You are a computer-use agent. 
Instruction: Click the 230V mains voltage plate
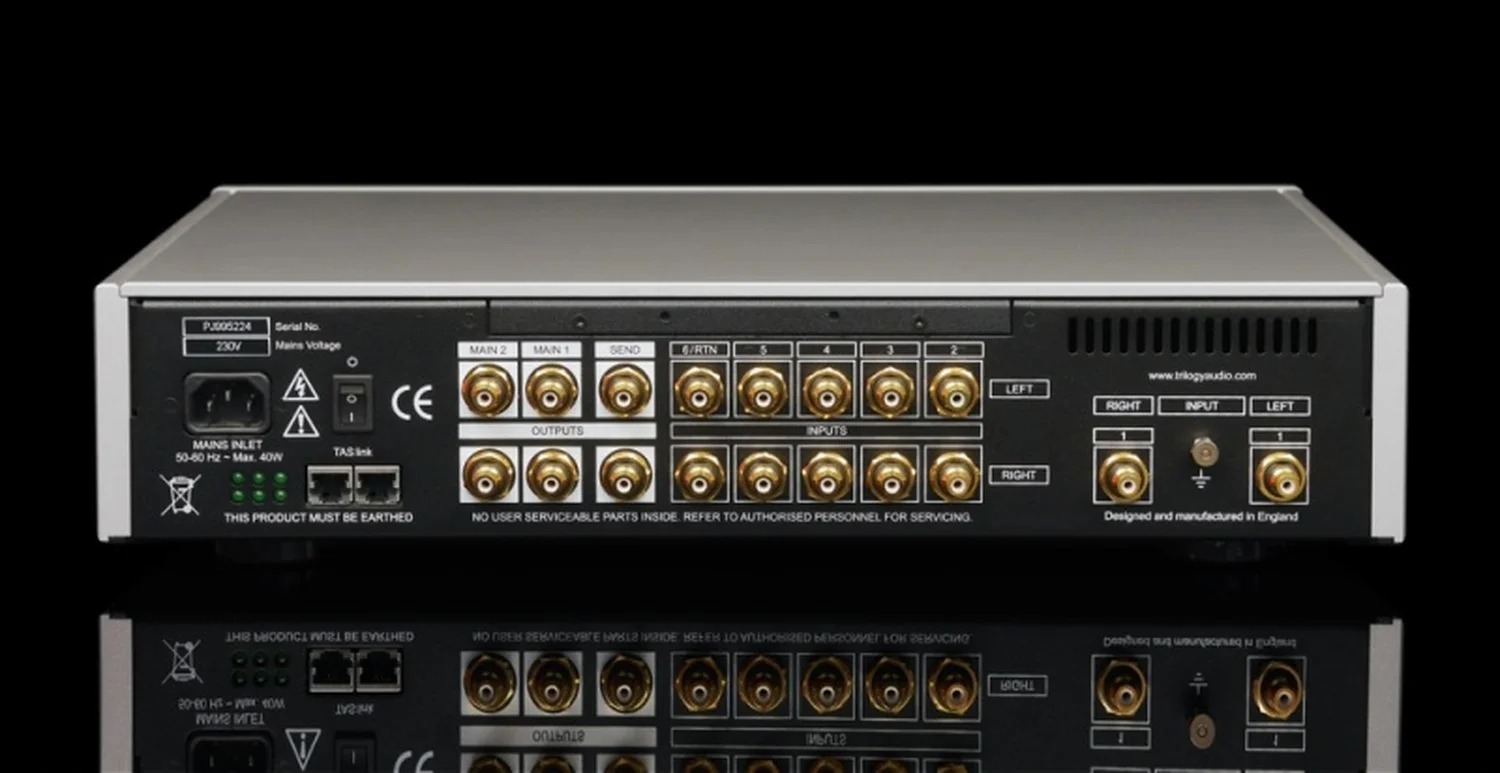click(226, 347)
